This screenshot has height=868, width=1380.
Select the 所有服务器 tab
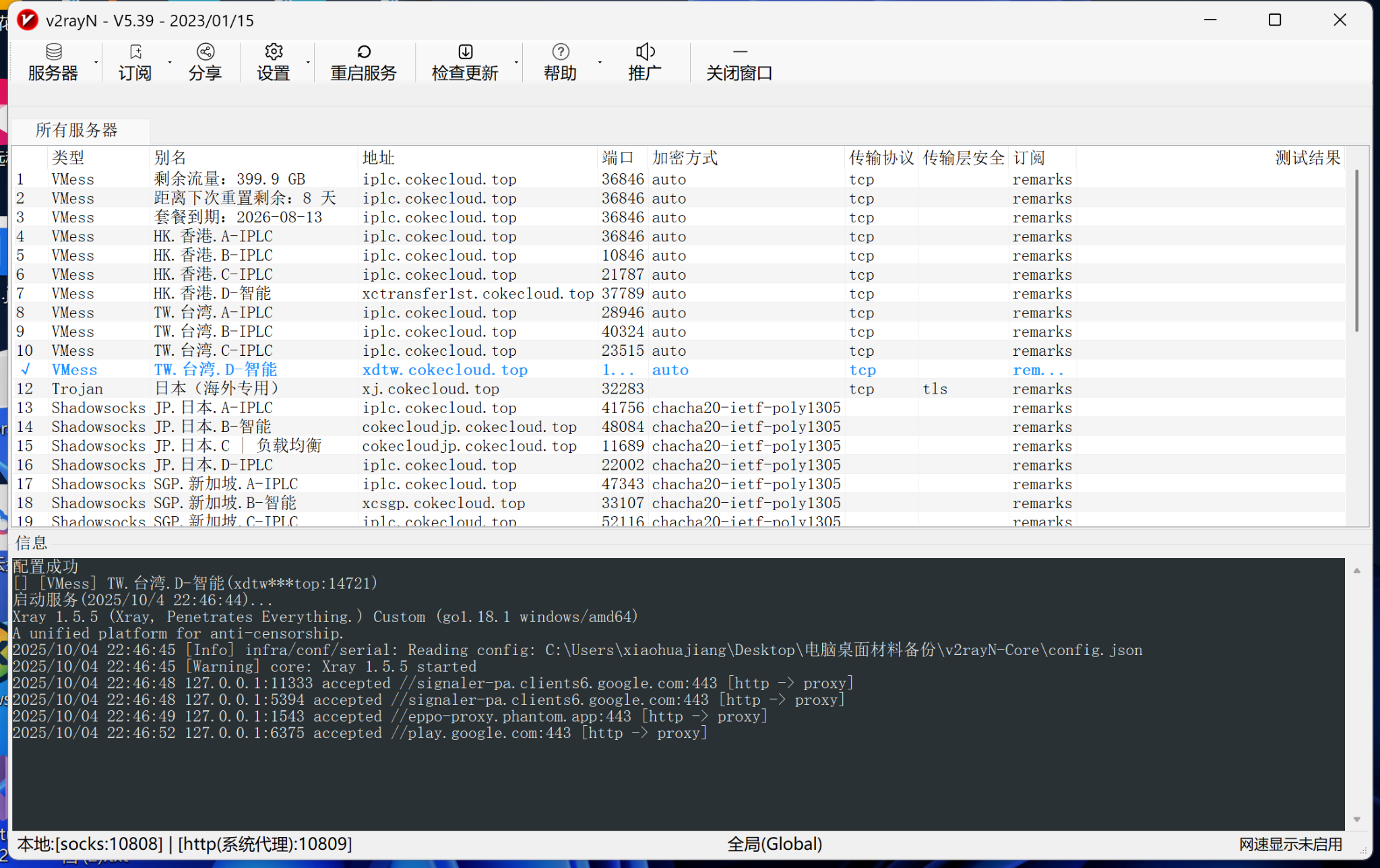tap(77, 130)
